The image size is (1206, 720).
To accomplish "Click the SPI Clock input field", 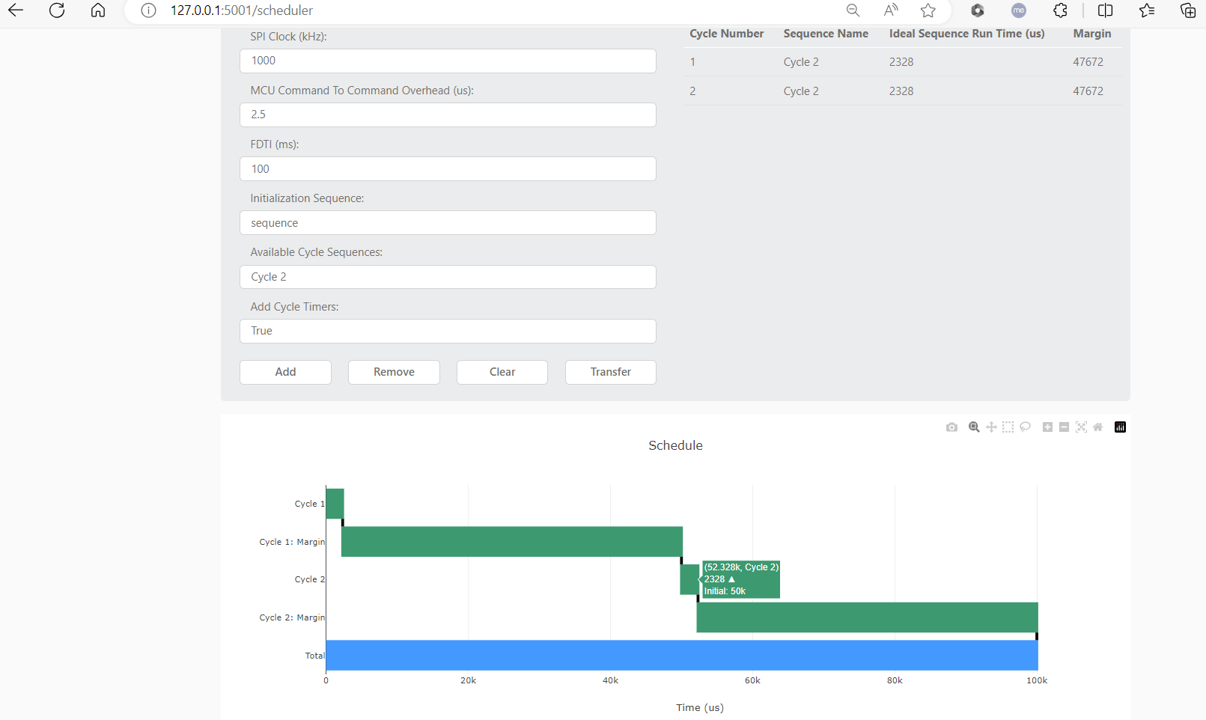I will tap(447, 60).
